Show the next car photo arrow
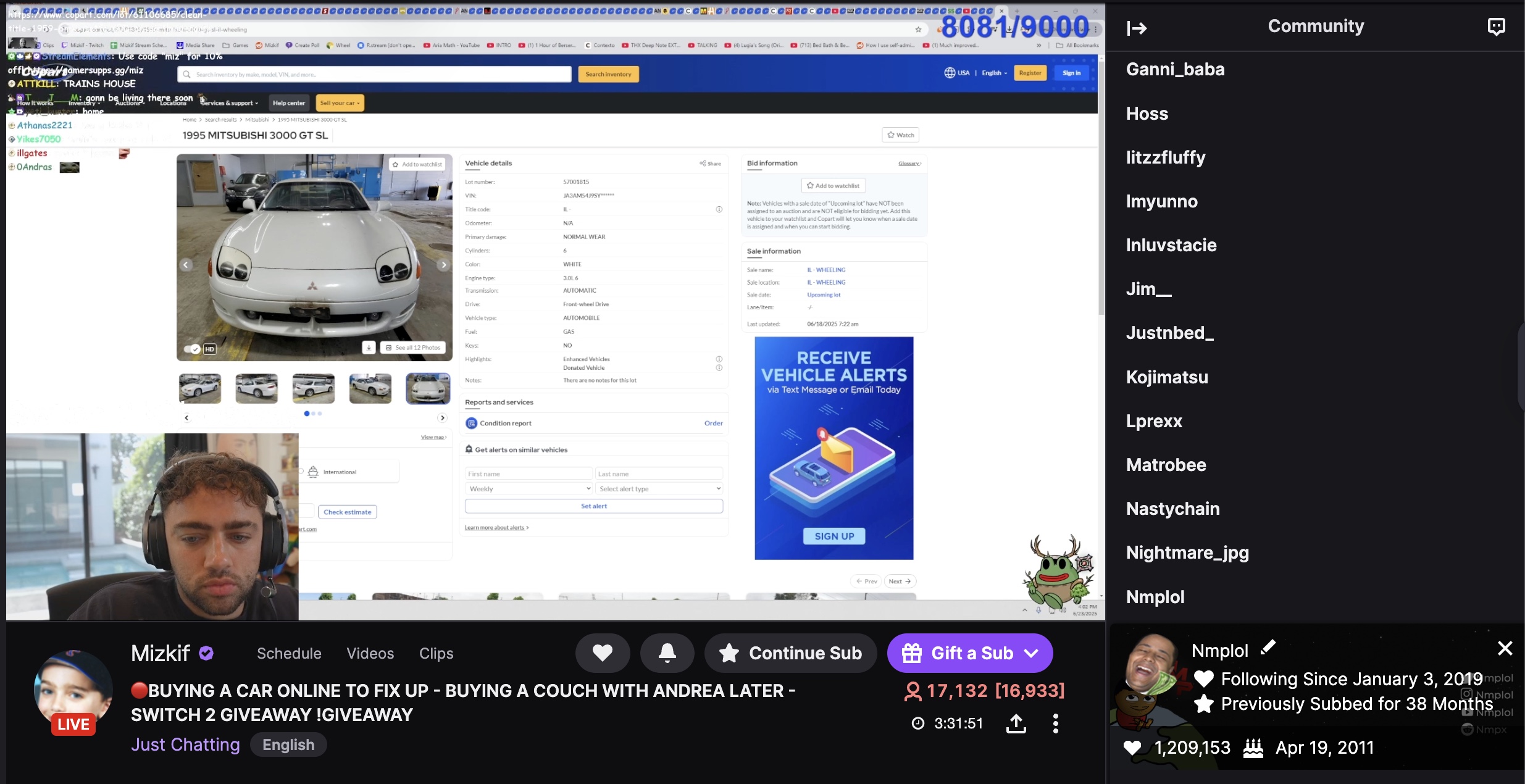The width and height of the screenshot is (1525, 784). [x=443, y=265]
